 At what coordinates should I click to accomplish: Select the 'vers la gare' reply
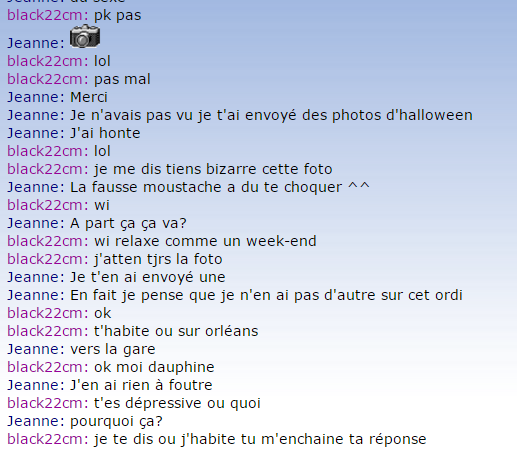tap(113, 349)
